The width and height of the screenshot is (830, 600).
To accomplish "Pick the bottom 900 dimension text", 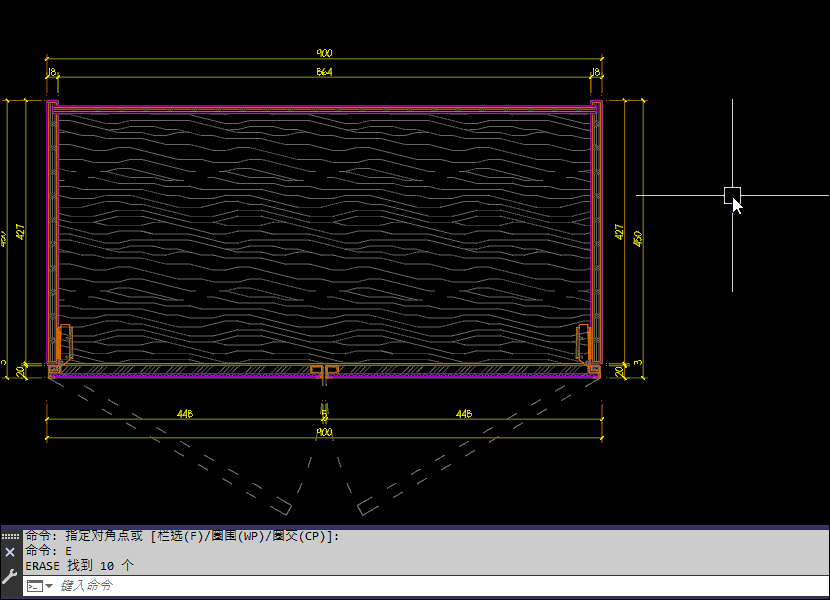I will tap(324, 432).
